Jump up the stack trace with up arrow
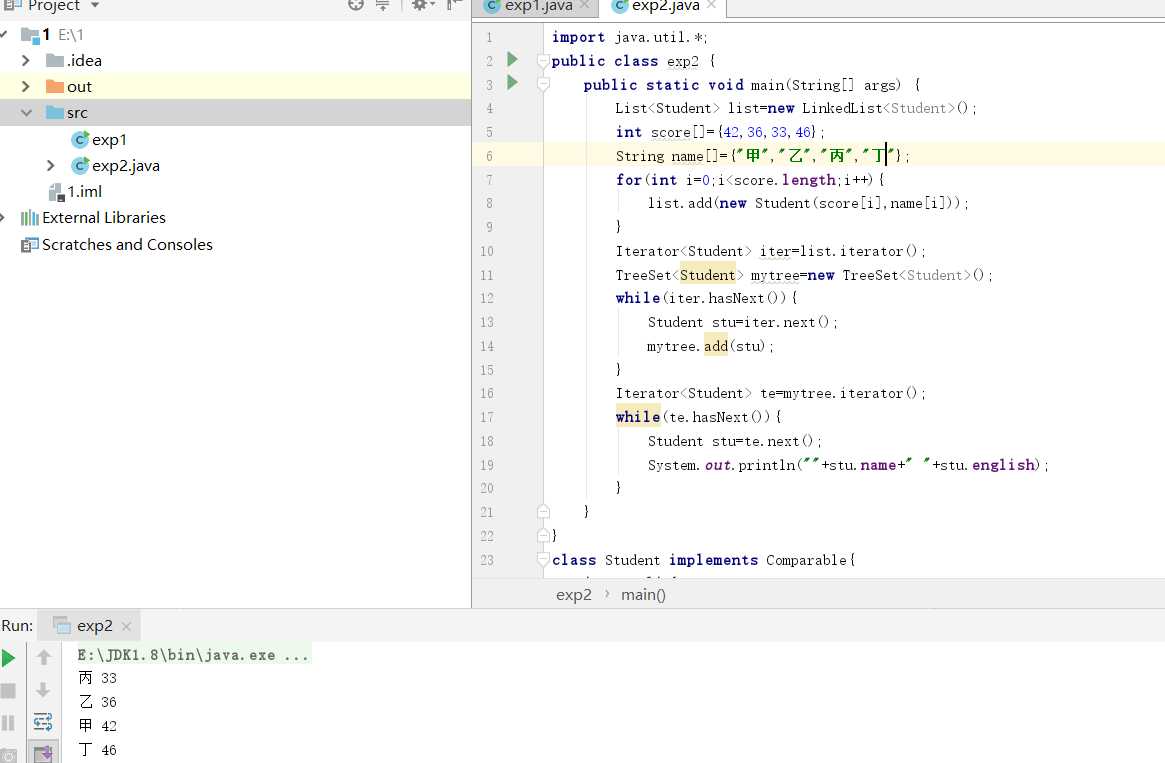1165x763 pixels. click(43, 657)
